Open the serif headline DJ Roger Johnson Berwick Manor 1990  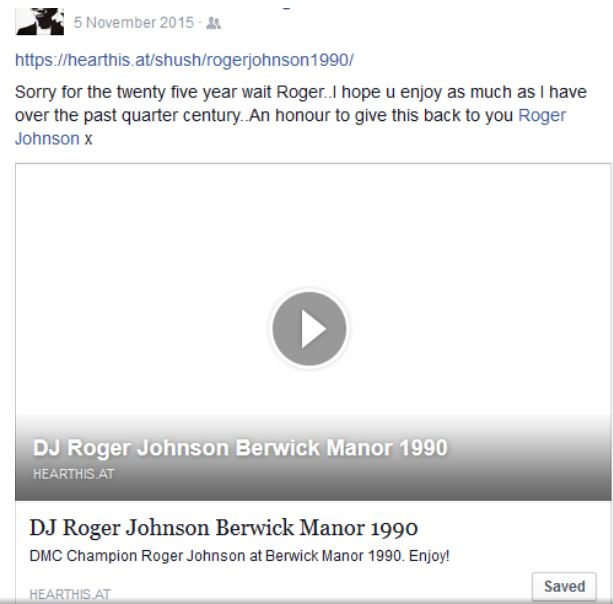coord(224,527)
